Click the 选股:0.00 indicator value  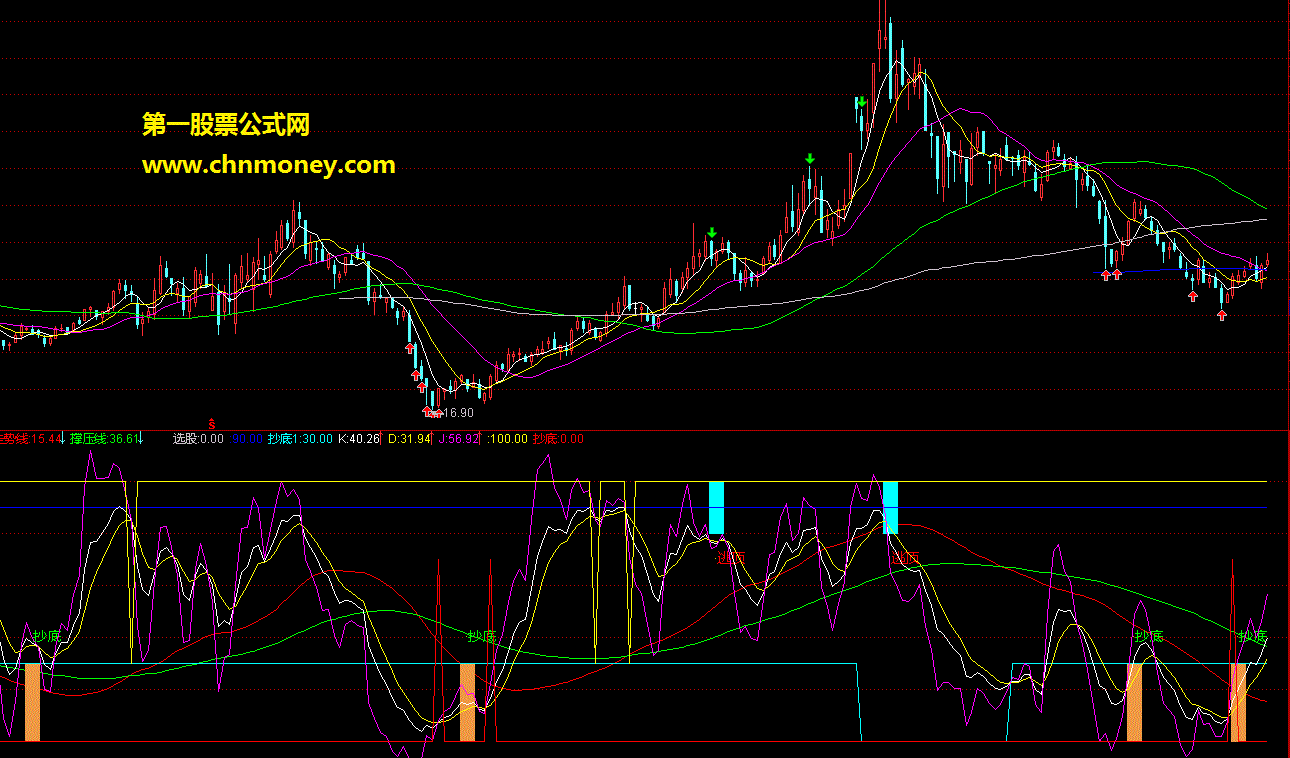[x=198, y=438]
